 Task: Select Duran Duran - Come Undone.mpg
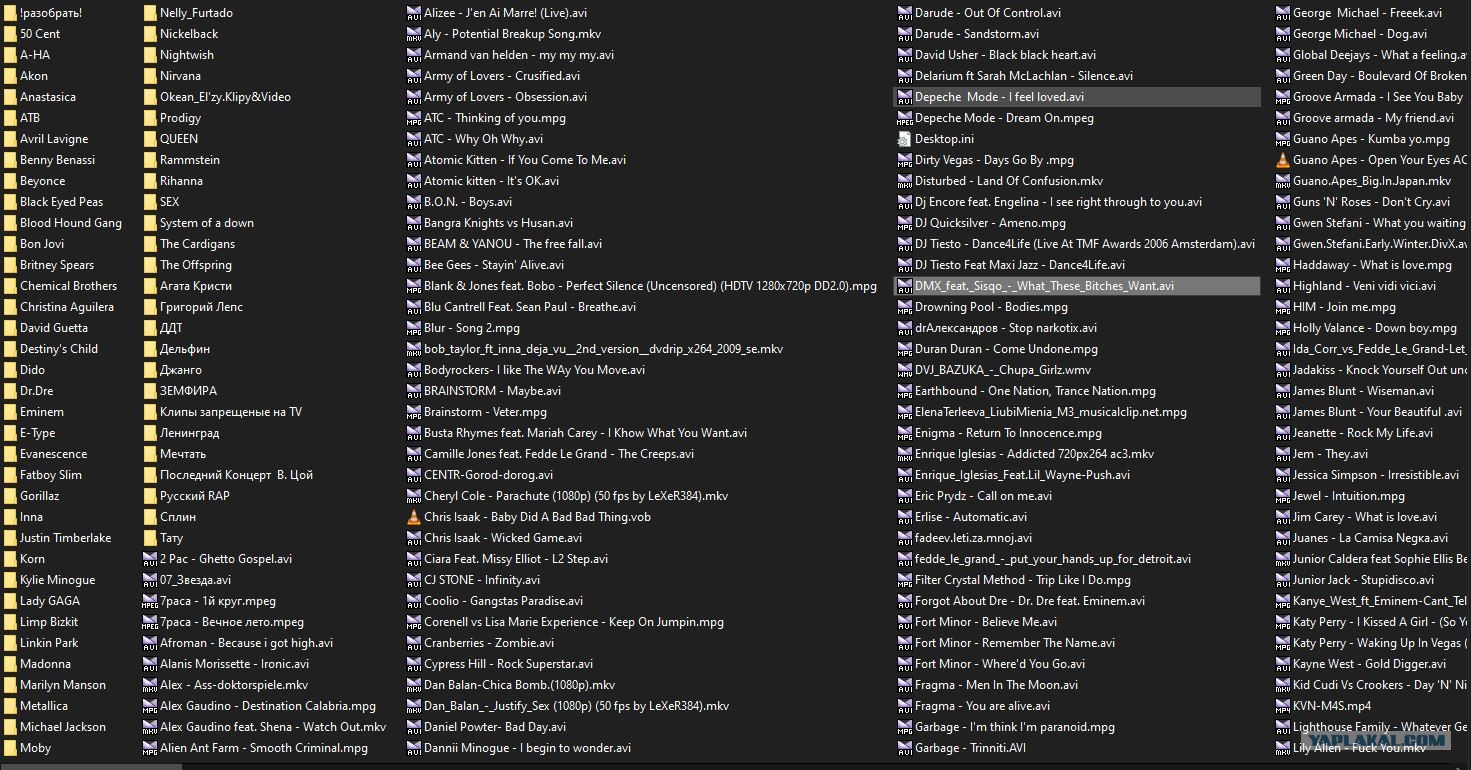tap(1006, 349)
